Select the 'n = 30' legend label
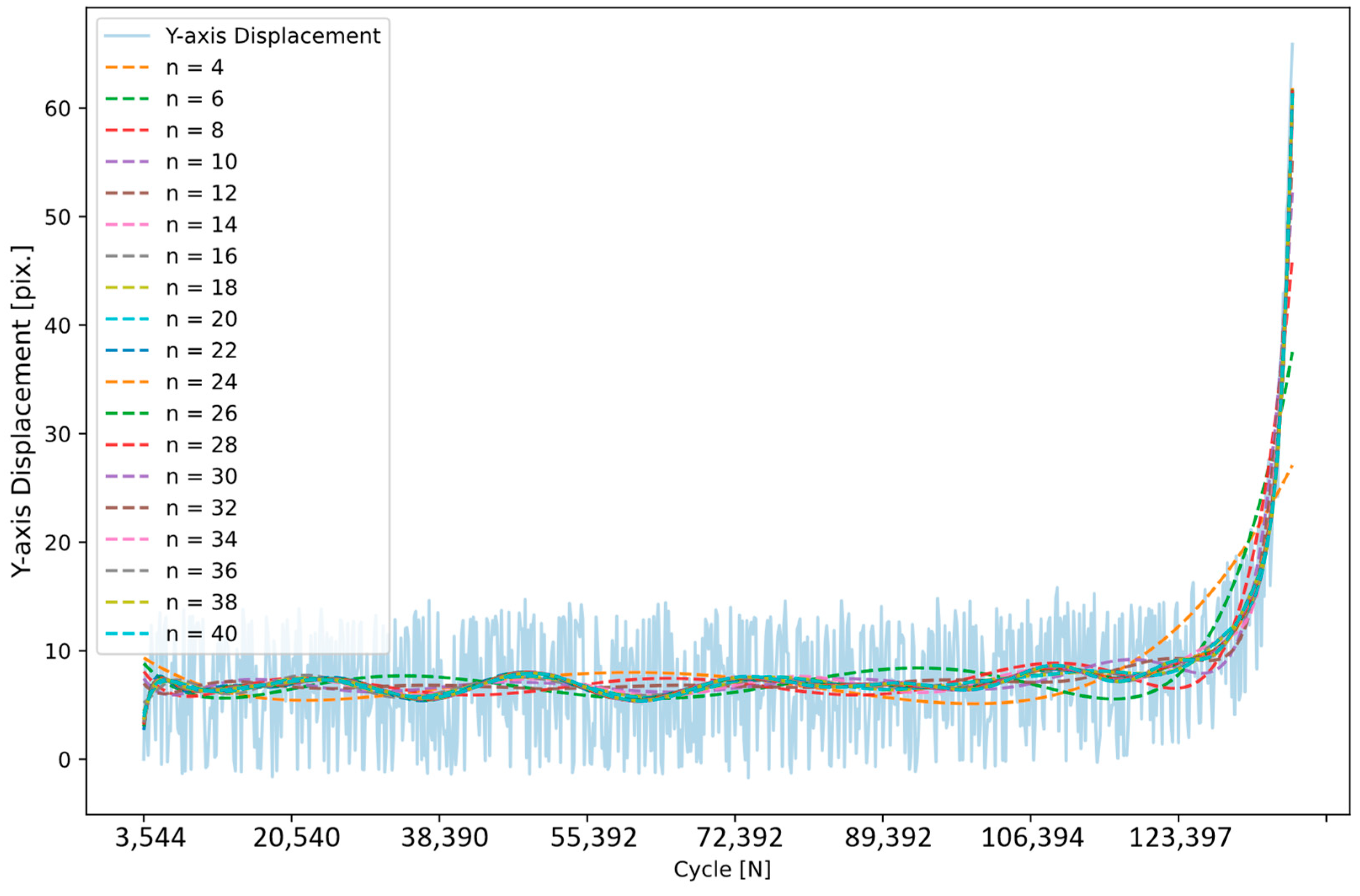Screen dimensions: 1360x896 coord(201,476)
